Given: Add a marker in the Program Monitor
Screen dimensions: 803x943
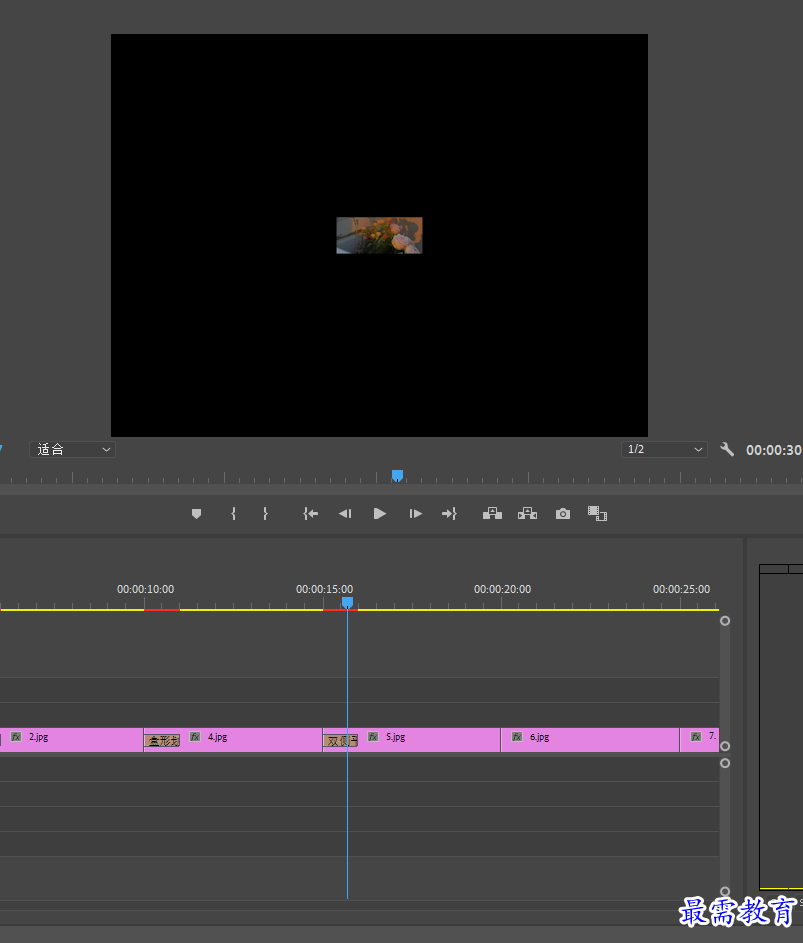Looking at the screenshot, I should (196, 514).
